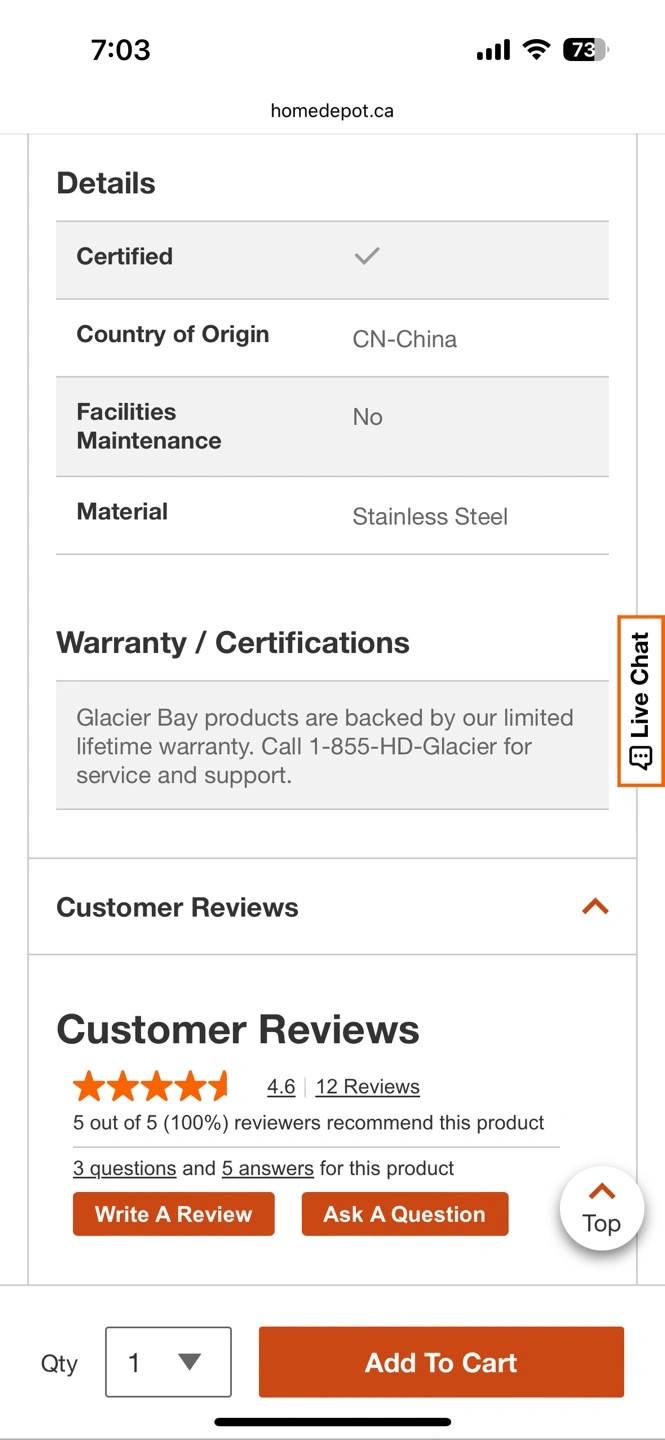
Task: Tap the Add To Cart button
Action: [x=441, y=1362]
